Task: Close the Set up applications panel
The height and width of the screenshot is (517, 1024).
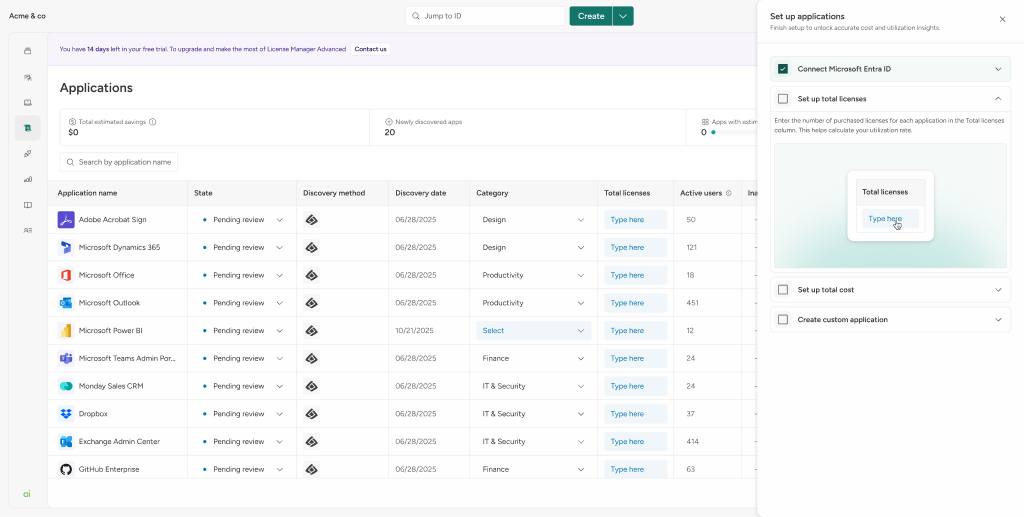Action: [1002, 20]
